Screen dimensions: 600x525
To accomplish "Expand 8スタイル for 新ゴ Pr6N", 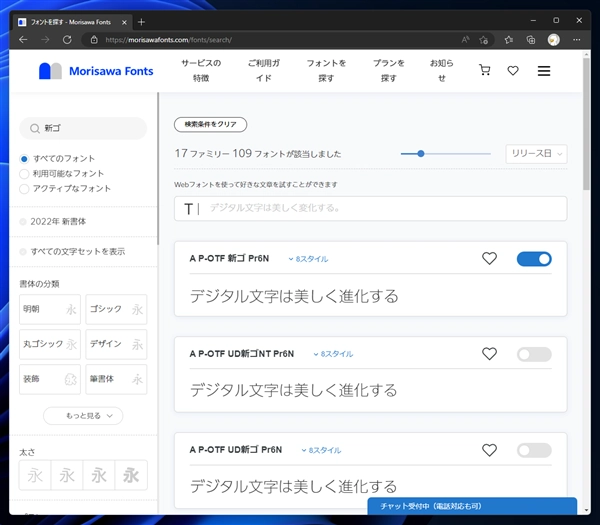I will pos(308,259).
